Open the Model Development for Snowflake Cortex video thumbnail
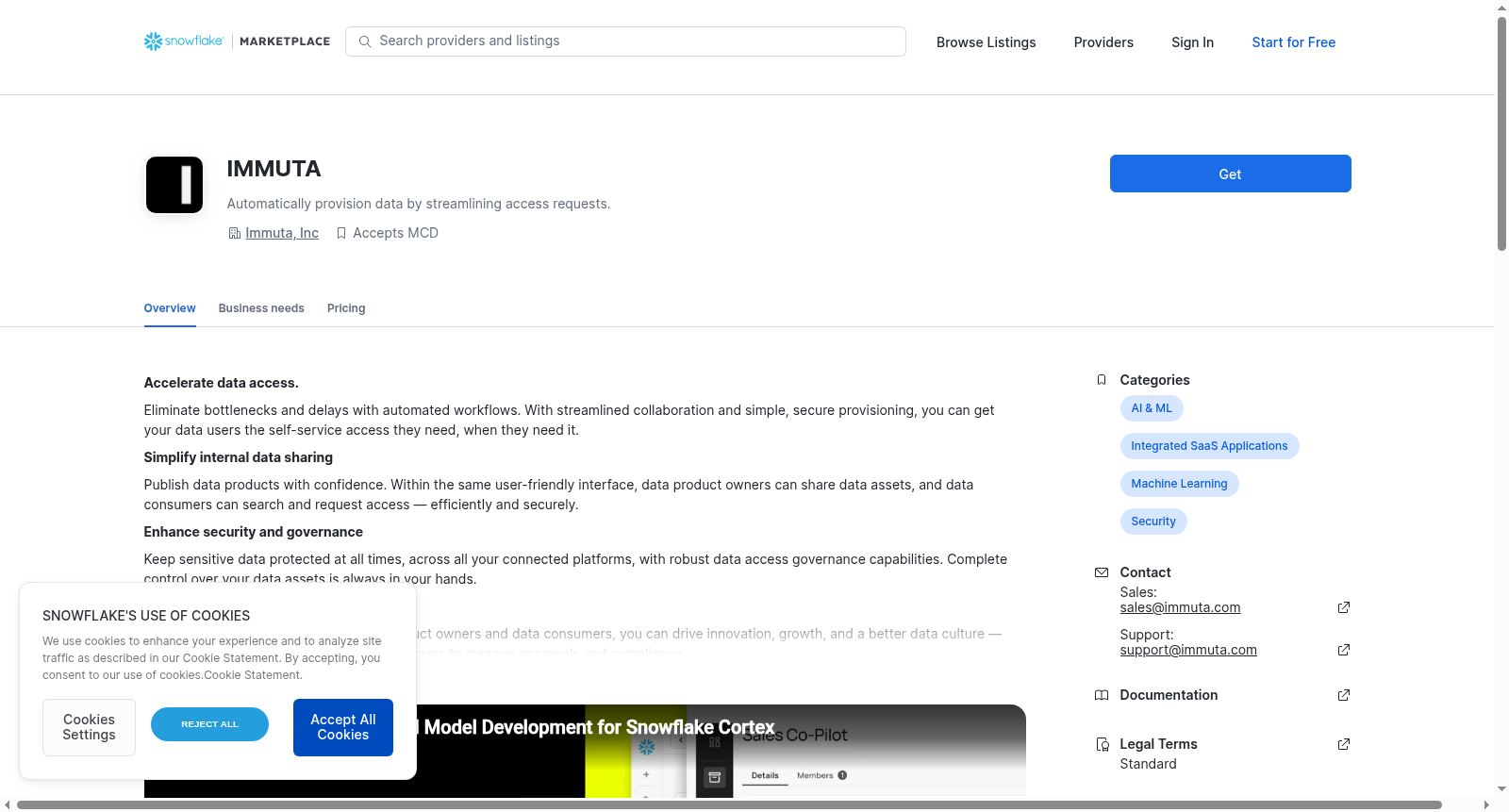The image size is (1509, 812). pyautogui.click(x=585, y=751)
